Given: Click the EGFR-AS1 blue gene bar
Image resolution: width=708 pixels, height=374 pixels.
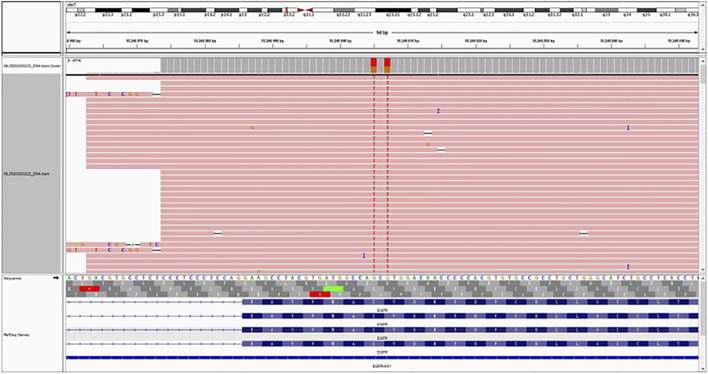Looking at the screenshot, I should 382,358.
